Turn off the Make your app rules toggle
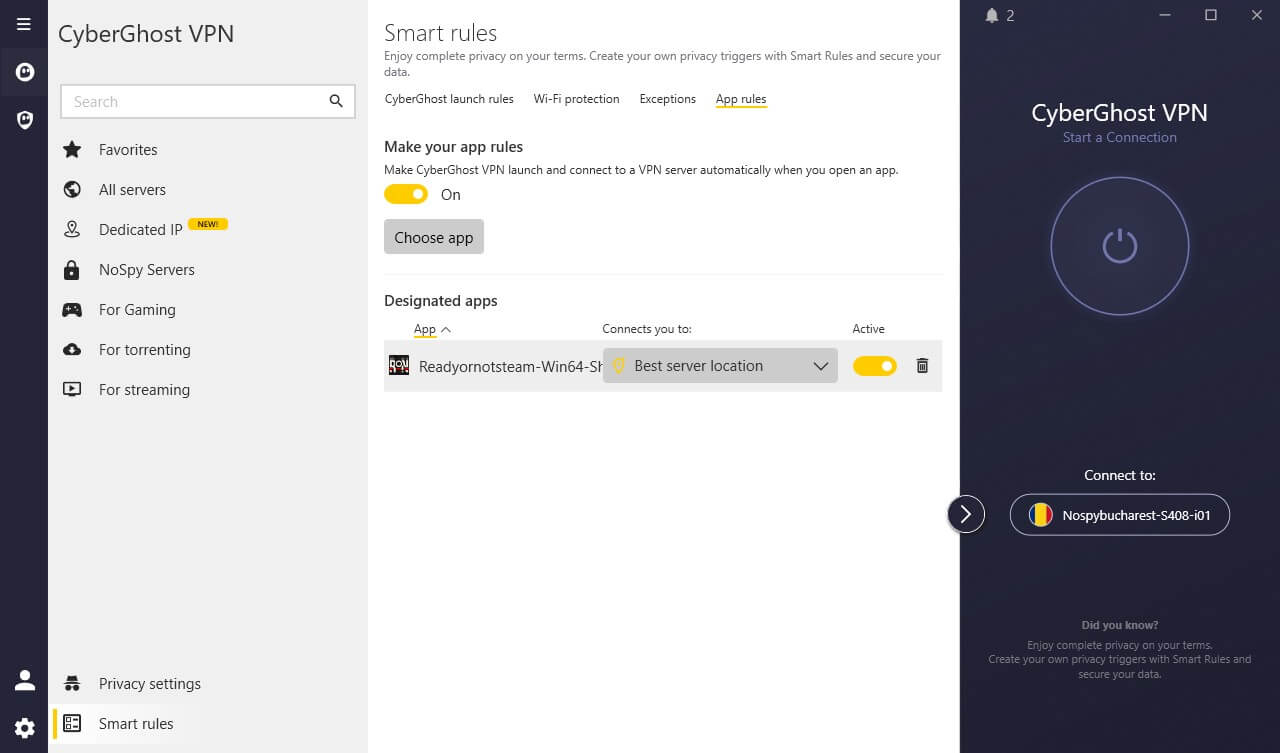 pos(406,194)
